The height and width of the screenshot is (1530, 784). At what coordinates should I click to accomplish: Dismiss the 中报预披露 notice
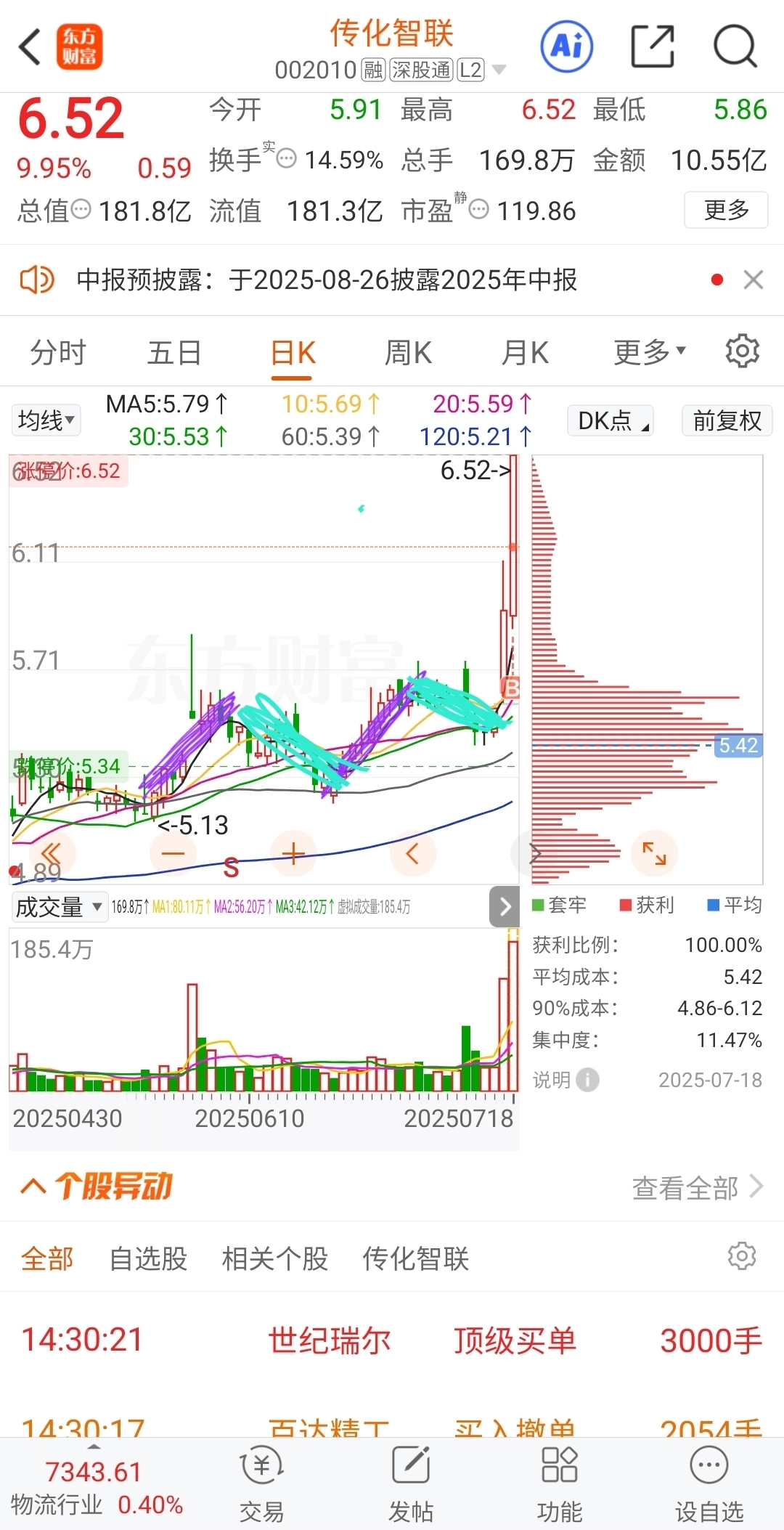754,280
